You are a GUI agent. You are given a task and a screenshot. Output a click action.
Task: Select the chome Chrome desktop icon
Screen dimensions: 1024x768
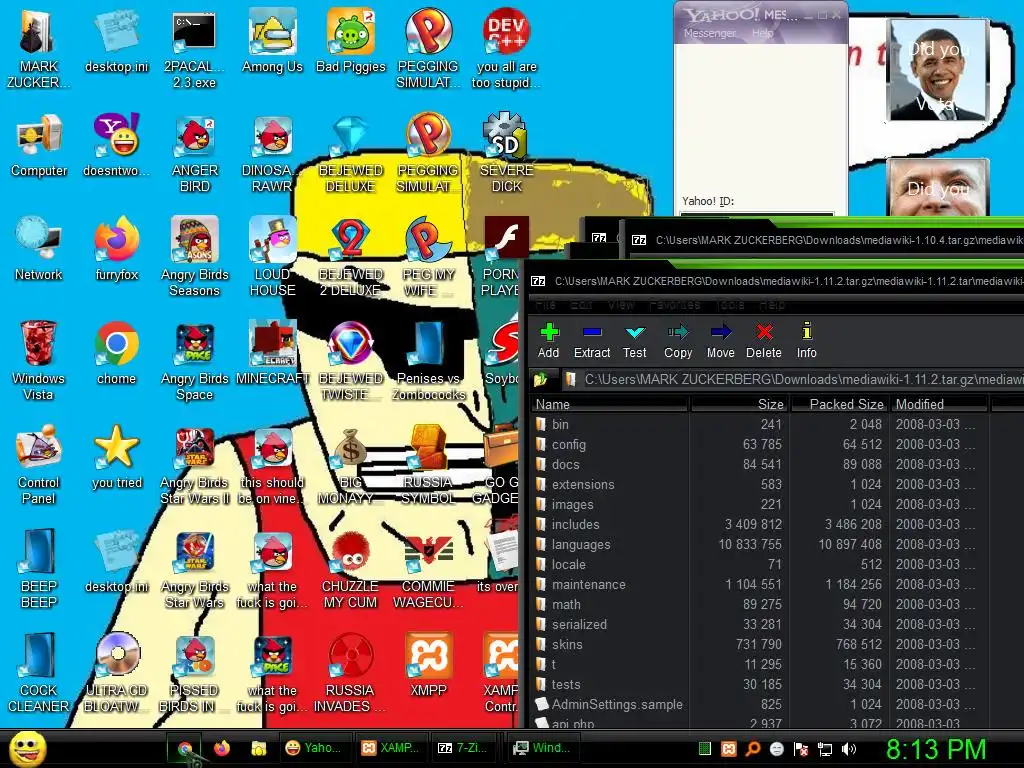[117, 353]
